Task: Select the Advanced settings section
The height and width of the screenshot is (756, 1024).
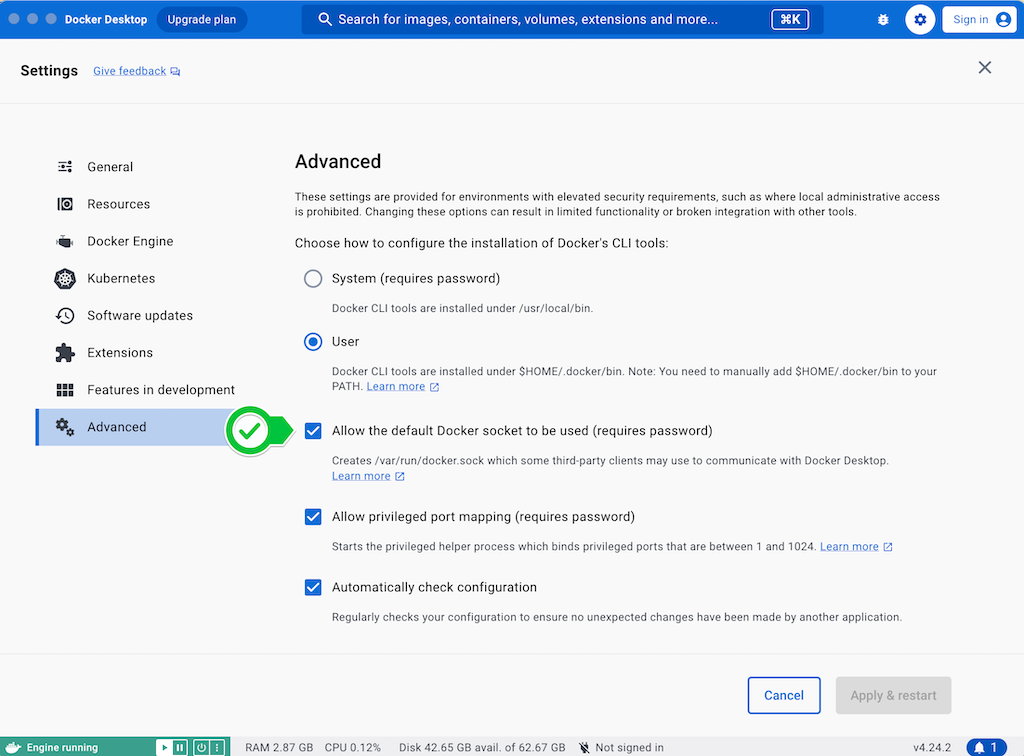Action: coord(134,427)
